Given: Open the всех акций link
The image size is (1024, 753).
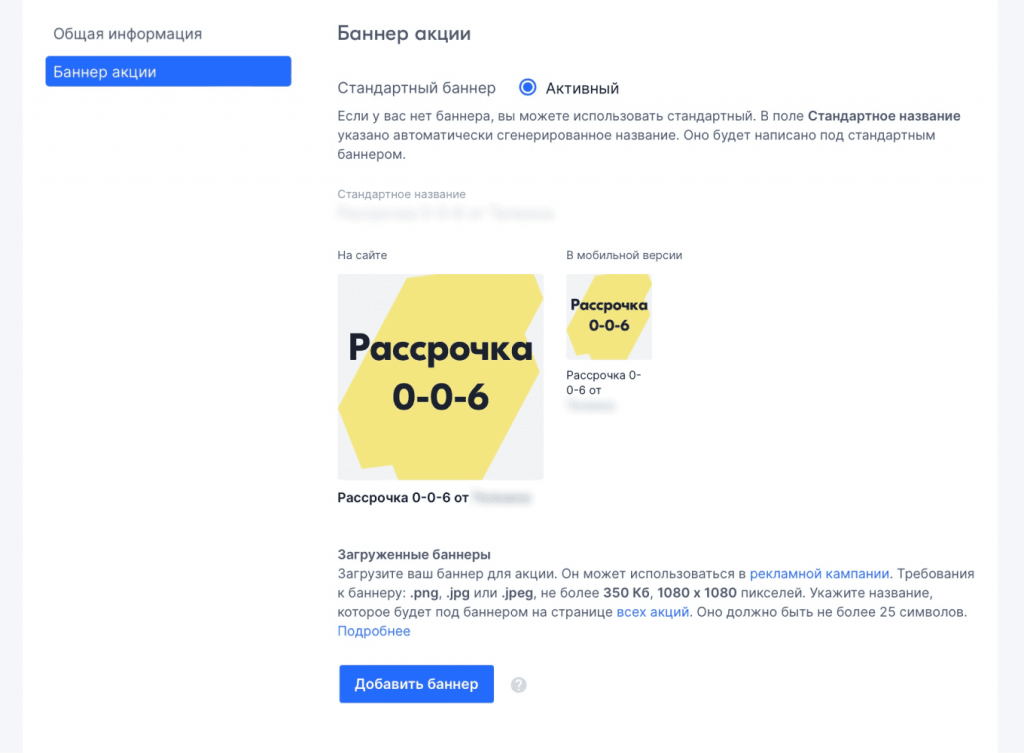Looking at the screenshot, I should 653,612.
